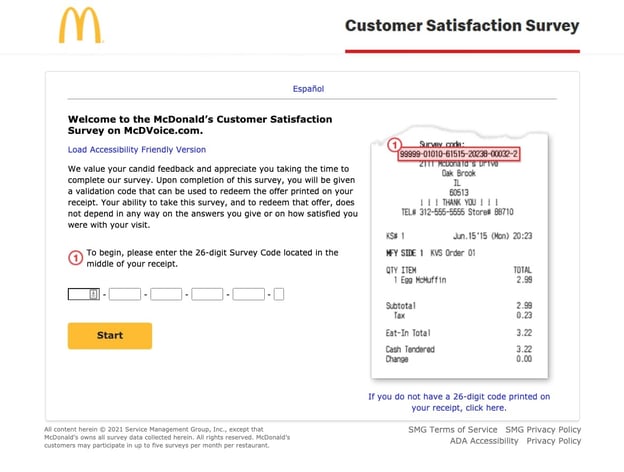
Task: Select the fourth survey code field
Action: [207, 294]
